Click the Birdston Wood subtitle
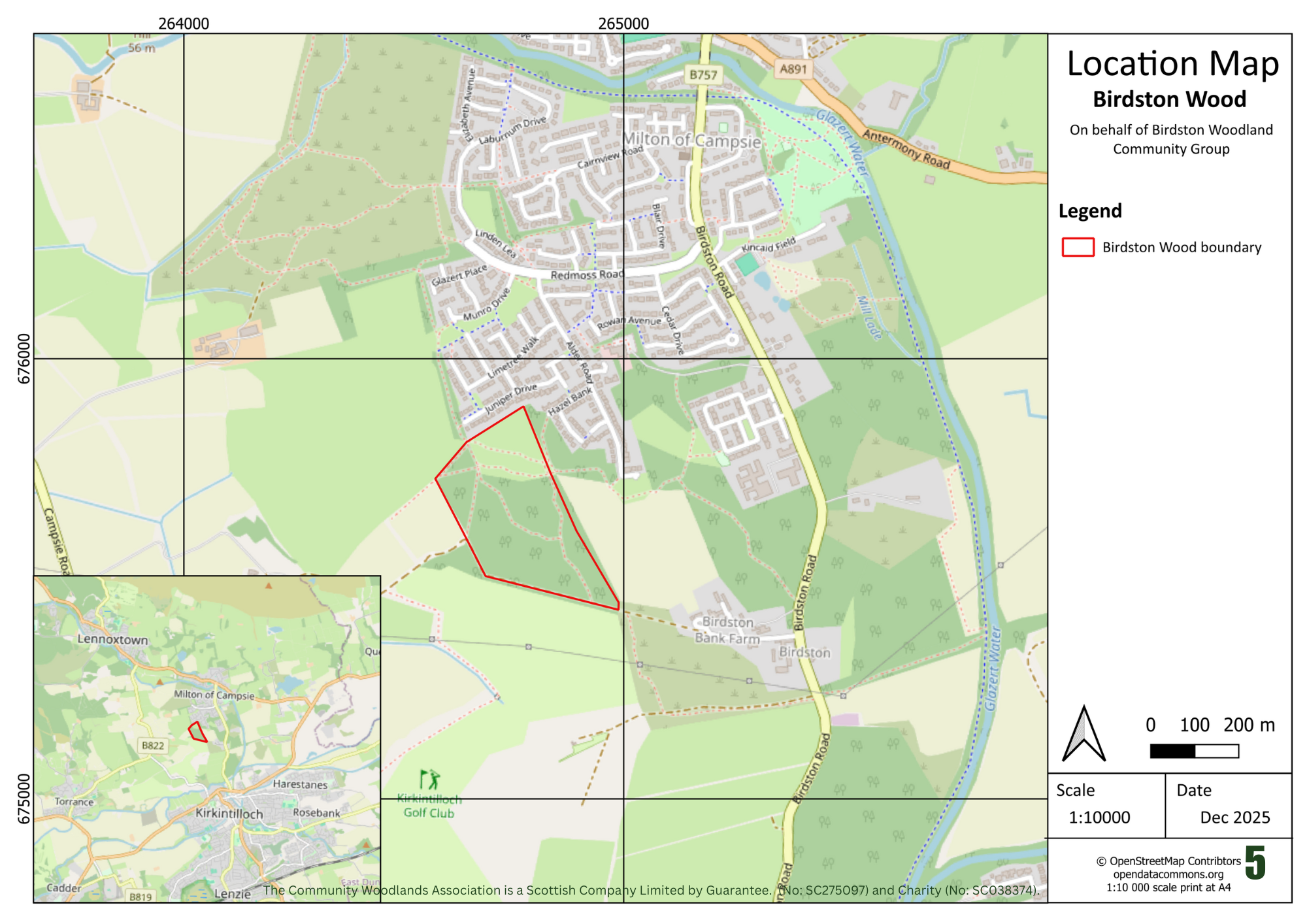The image size is (1307, 924). pyautogui.click(x=1169, y=99)
